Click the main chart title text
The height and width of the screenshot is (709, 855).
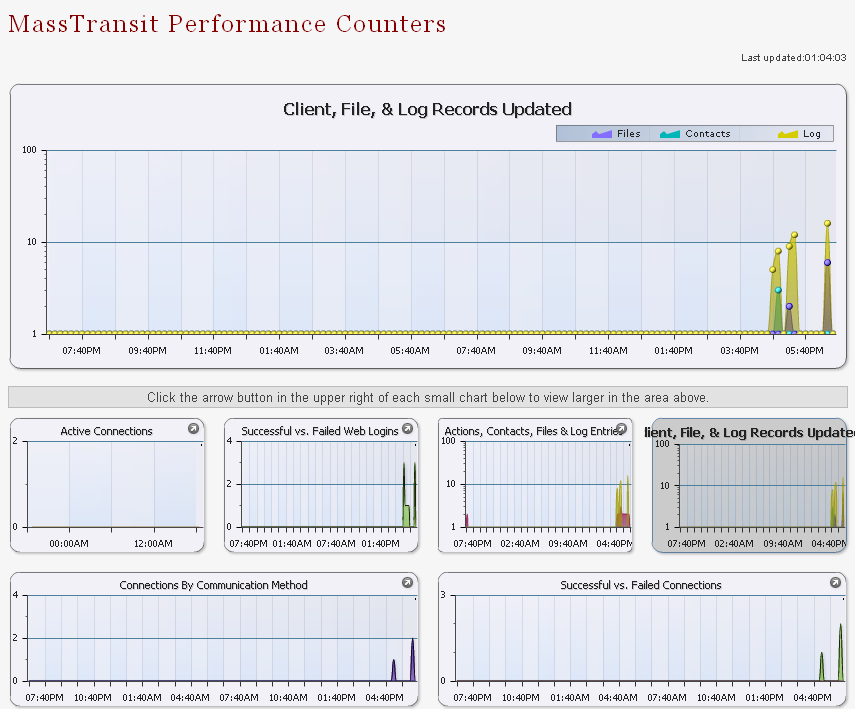click(x=427, y=109)
